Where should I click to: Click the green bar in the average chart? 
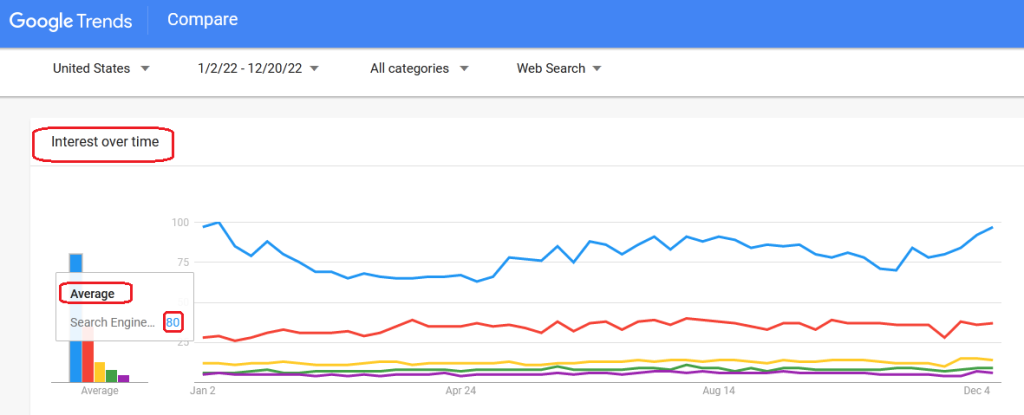click(x=112, y=375)
